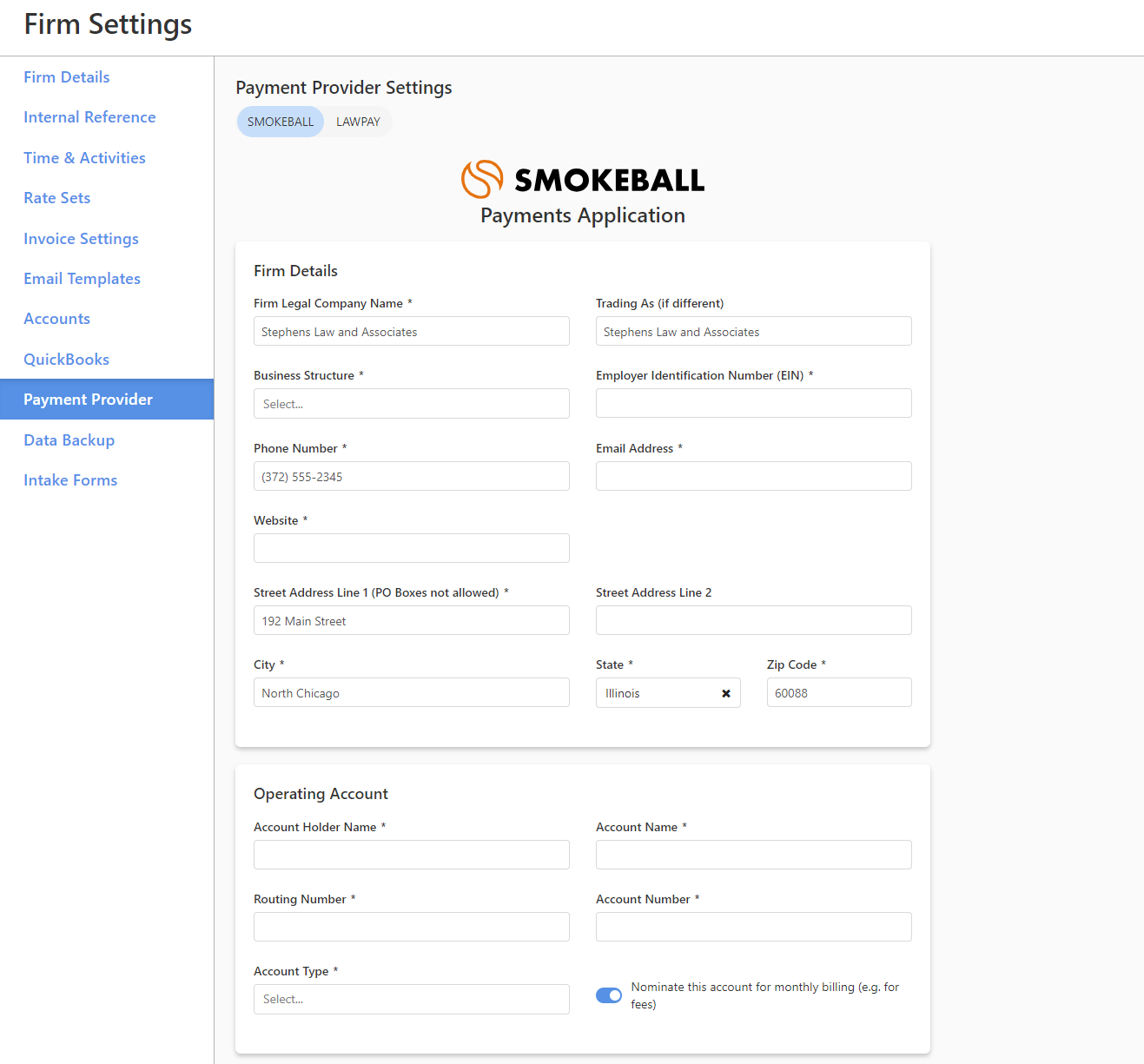This screenshot has height=1064, width=1144.
Task: Click the Routing Number field
Action: click(x=412, y=927)
